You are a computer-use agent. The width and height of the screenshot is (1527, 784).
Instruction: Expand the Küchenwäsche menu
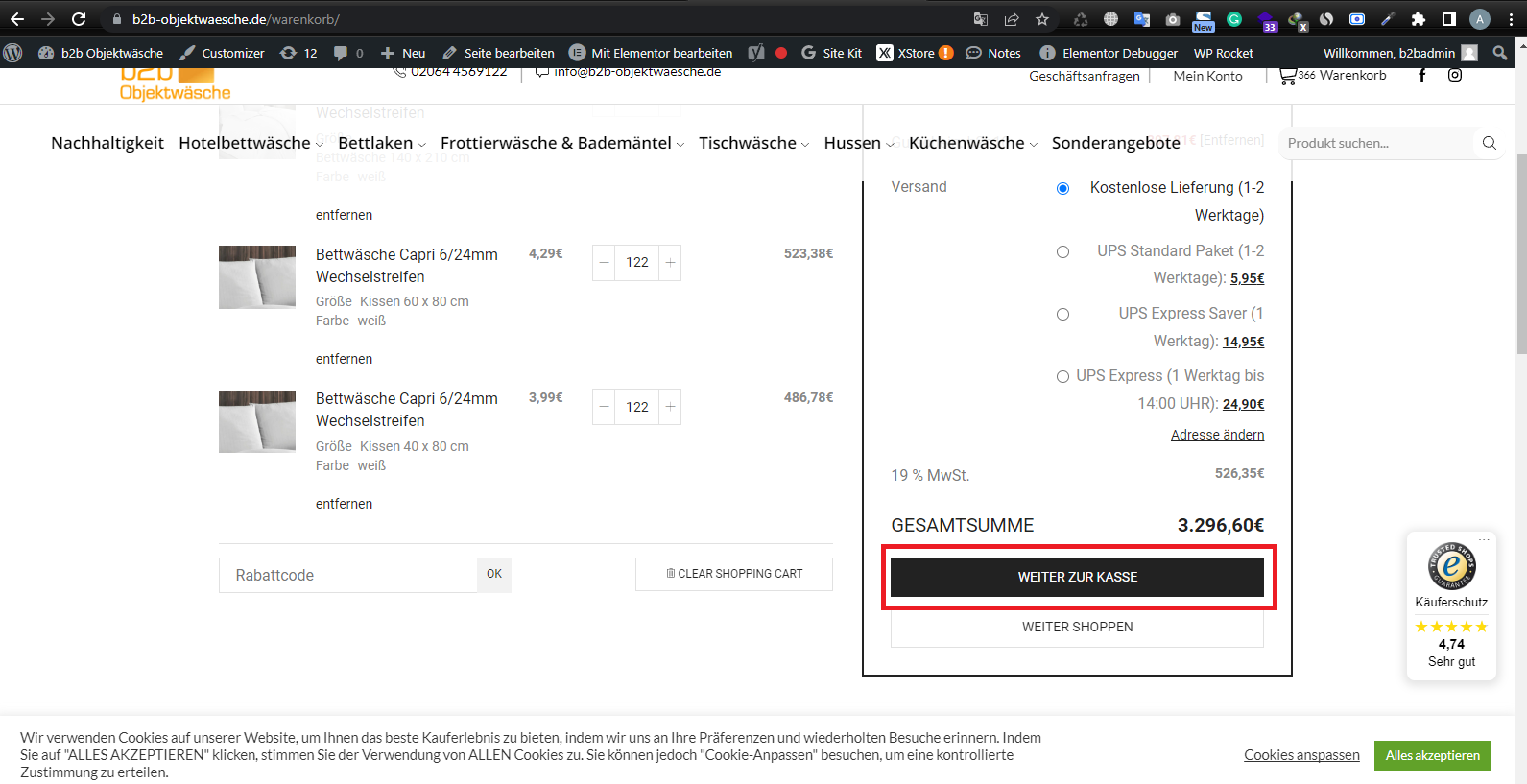[973, 143]
